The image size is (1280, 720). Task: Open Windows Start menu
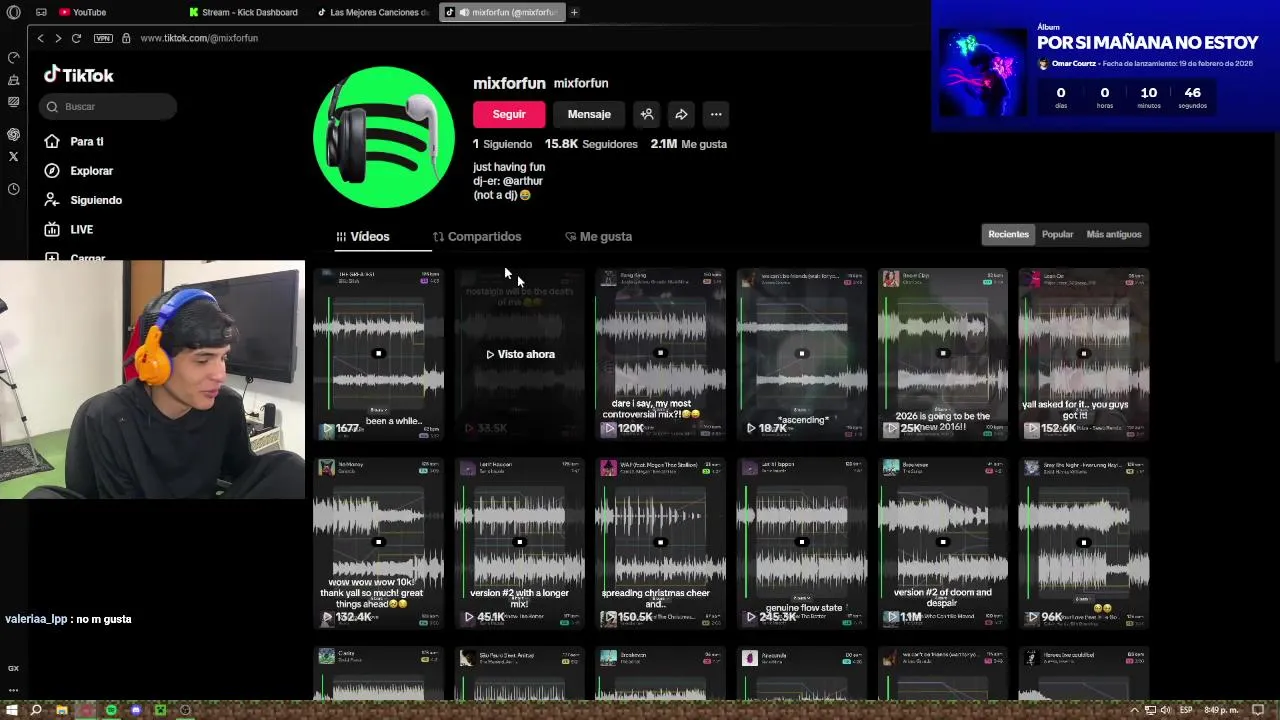11,710
